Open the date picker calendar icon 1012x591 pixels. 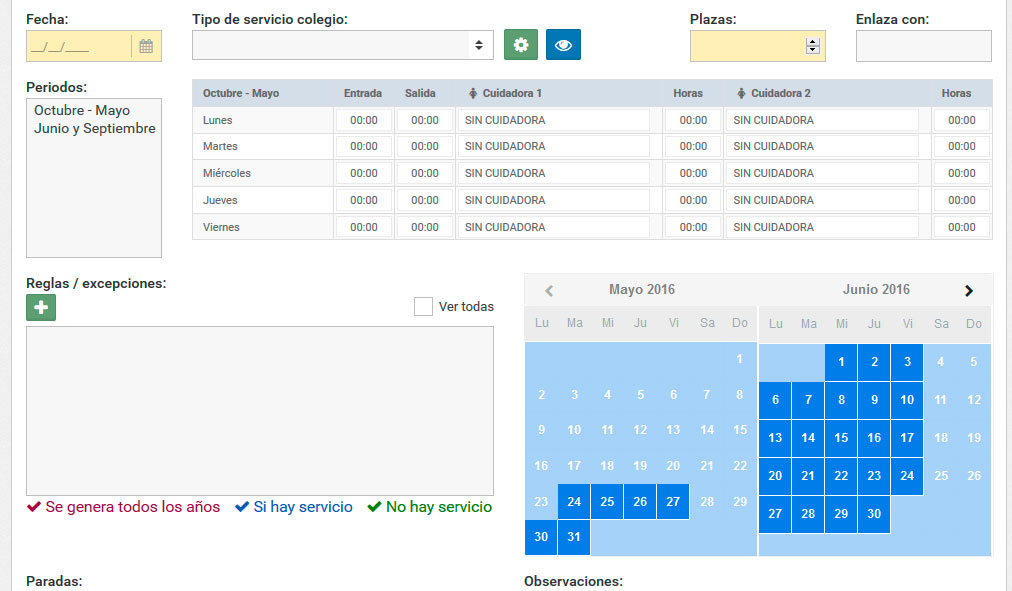pyautogui.click(x=146, y=46)
